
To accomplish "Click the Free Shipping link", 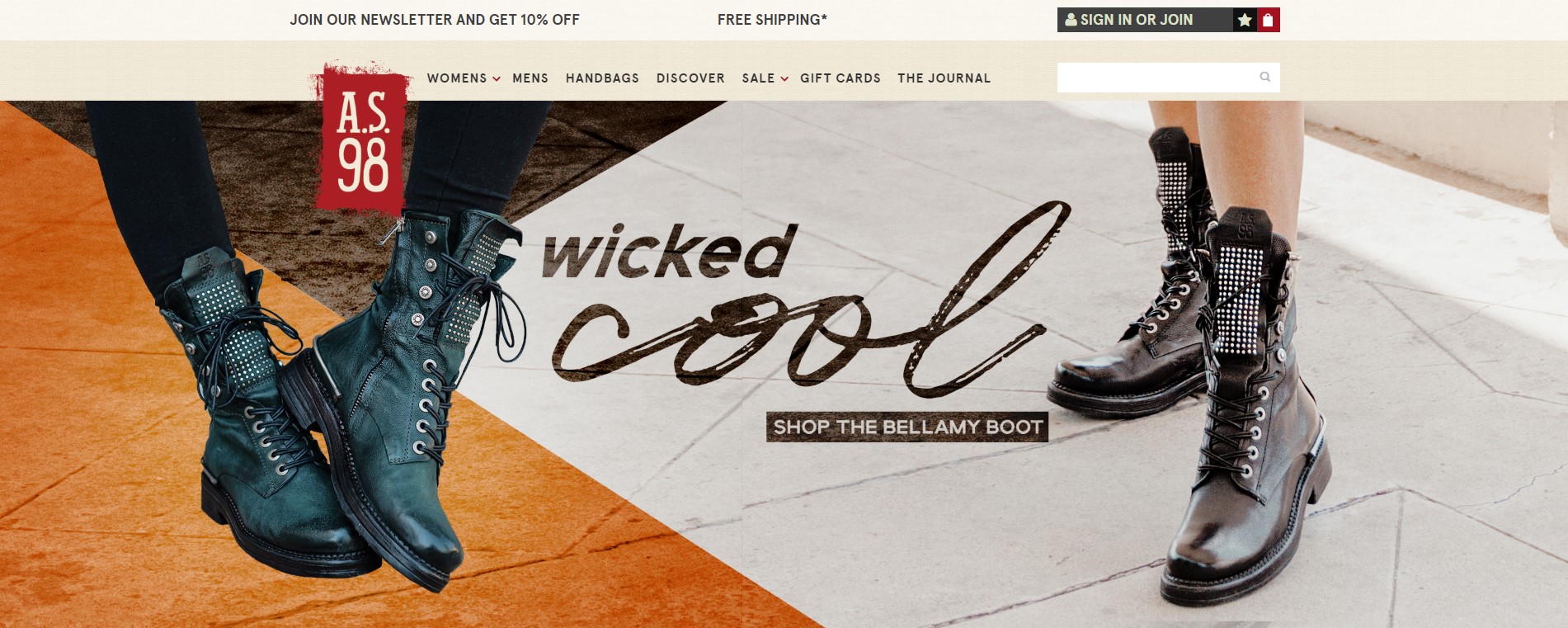I will (x=772, y=20).
